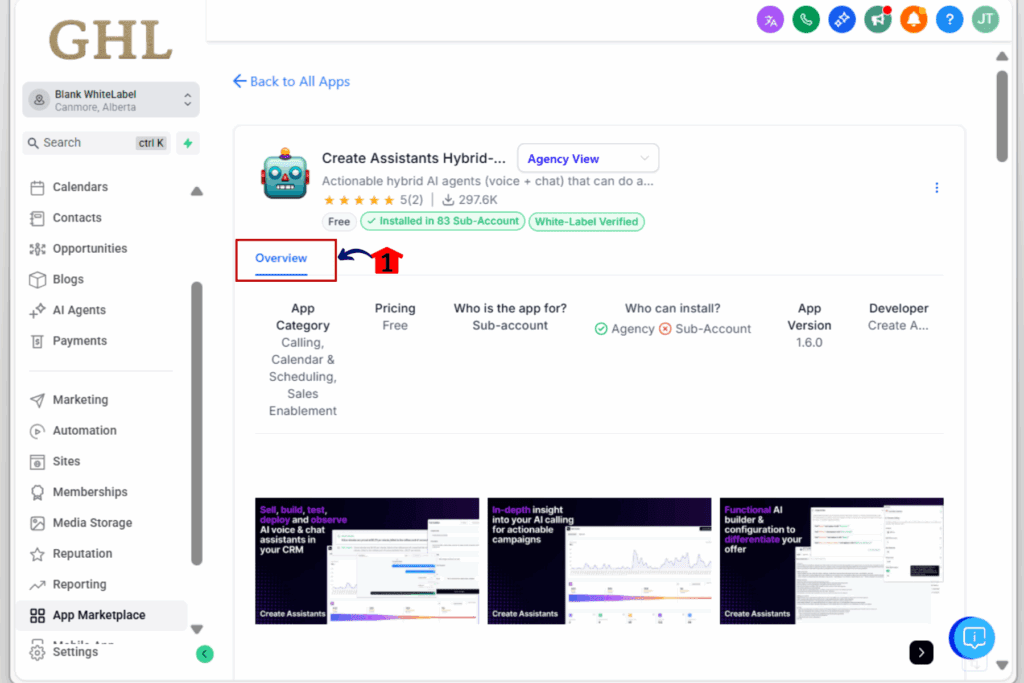
Task: Open the phone dialer icon in the header
Action: coord(805,19)
